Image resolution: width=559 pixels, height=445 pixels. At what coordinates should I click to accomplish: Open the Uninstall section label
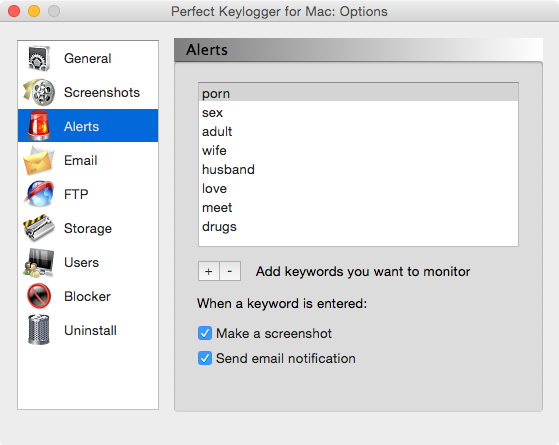point(91,330)
